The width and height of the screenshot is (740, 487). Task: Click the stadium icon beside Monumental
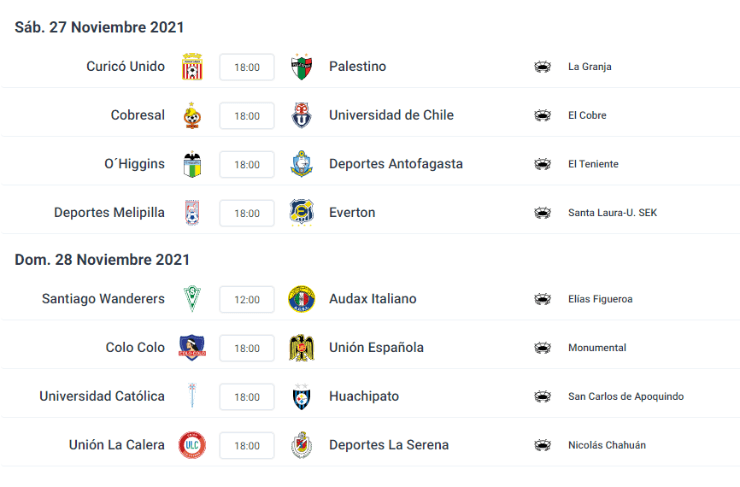[543, 348]
